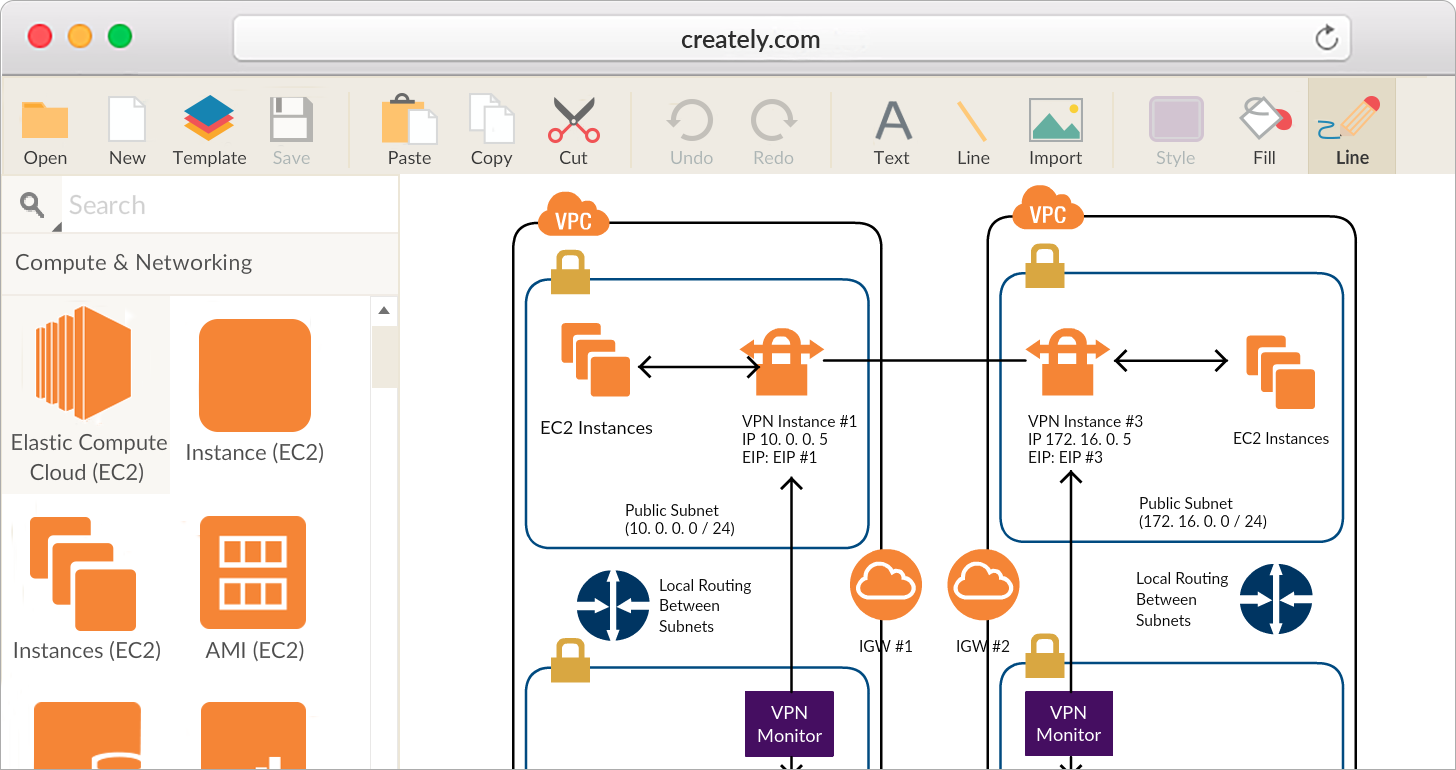Open an existing diagram file

[x=44, y=128]
